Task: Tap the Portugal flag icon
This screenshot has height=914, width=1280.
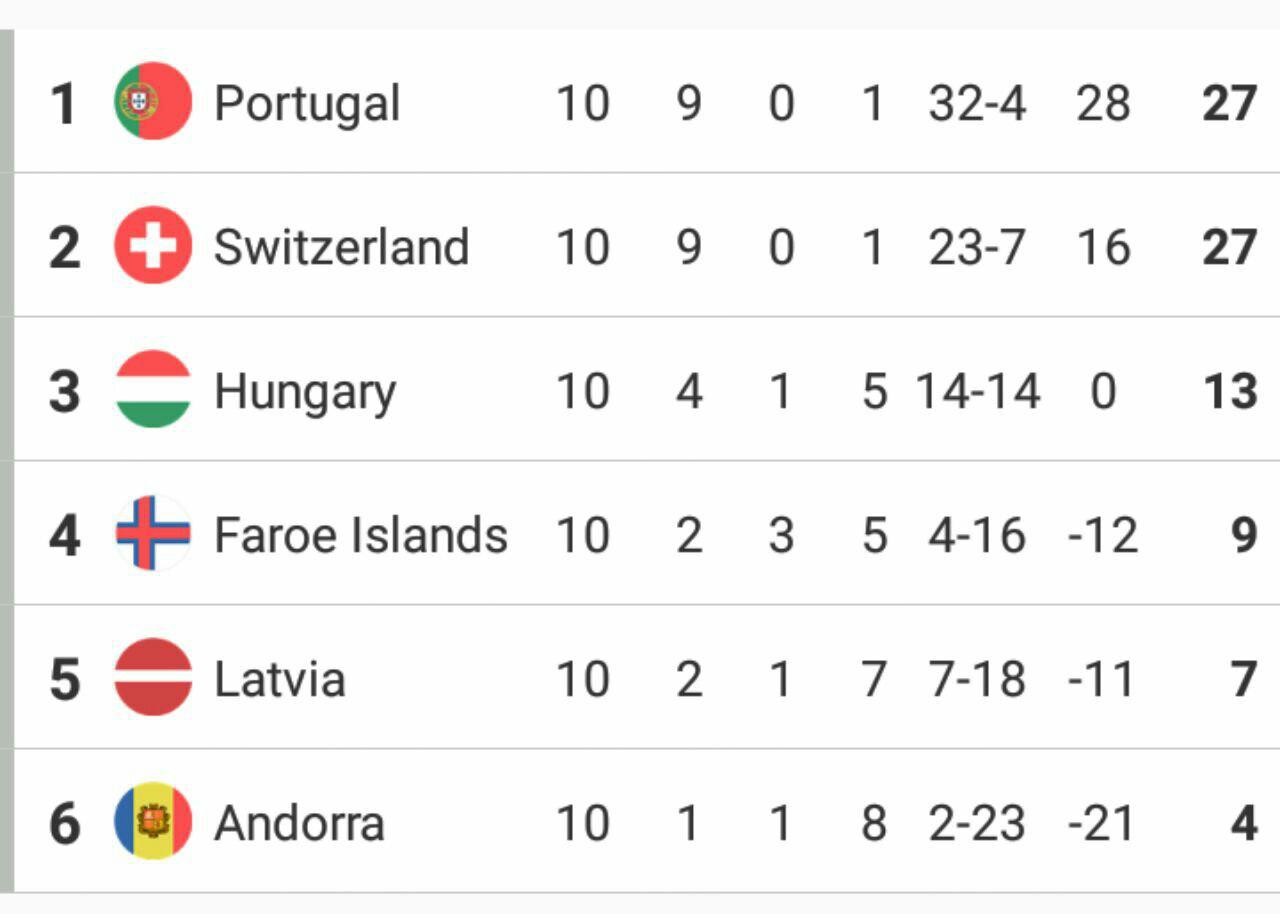Action: [153, 101]
